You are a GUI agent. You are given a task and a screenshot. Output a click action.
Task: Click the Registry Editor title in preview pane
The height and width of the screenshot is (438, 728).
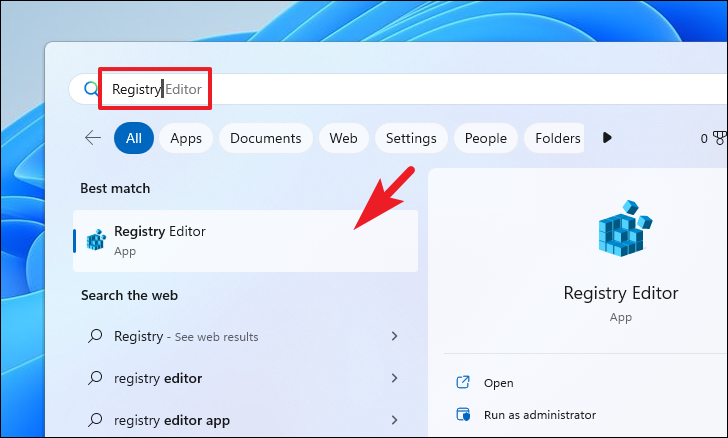(621, 293)
